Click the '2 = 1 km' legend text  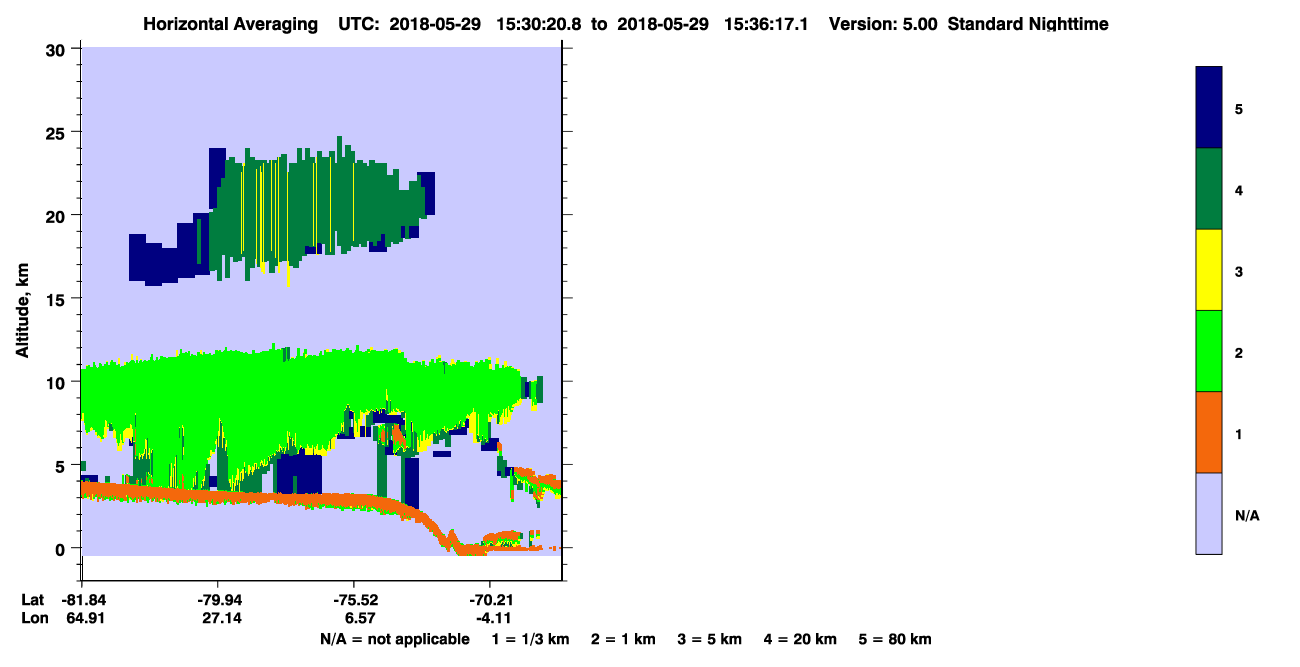coord(623,639)
